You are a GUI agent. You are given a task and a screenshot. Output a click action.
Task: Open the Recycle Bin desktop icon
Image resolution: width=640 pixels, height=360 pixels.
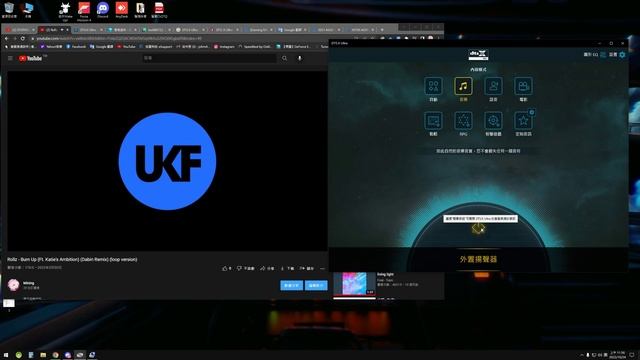pyautogui.click(x=9, y=10)
